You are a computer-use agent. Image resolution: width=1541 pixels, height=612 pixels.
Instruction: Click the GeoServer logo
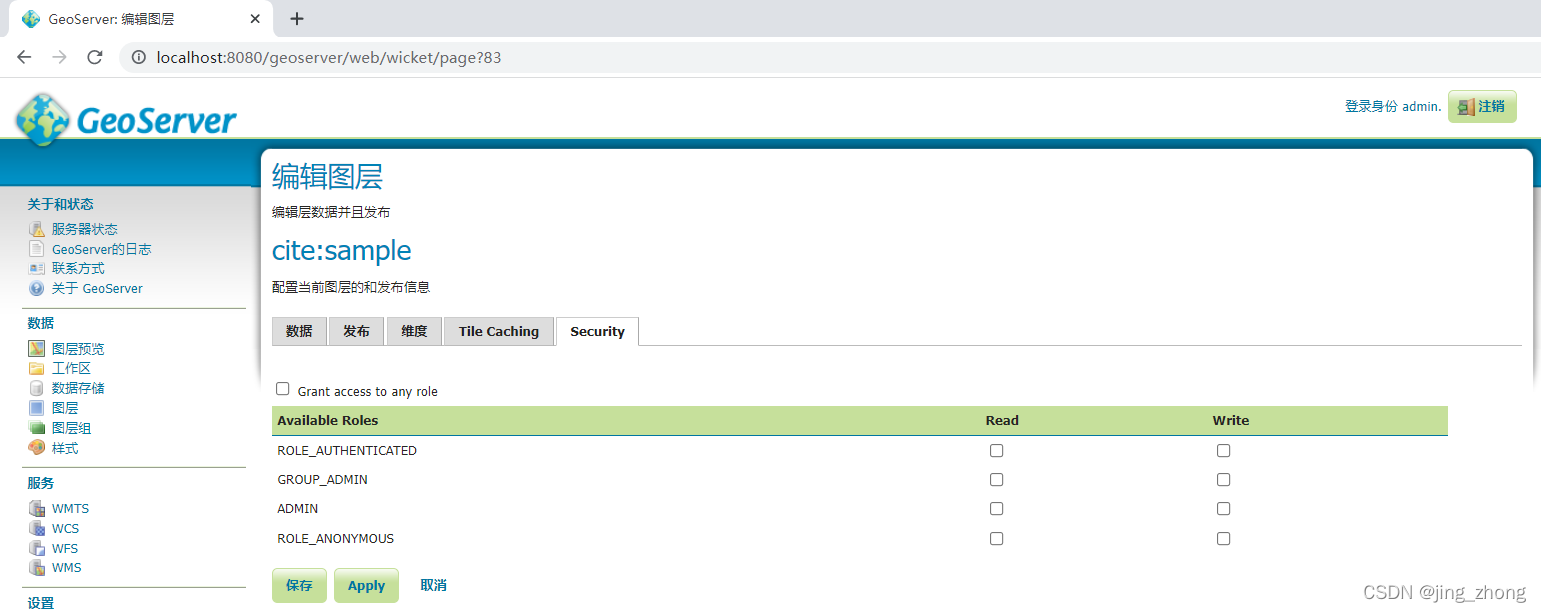tap(126, 119)
